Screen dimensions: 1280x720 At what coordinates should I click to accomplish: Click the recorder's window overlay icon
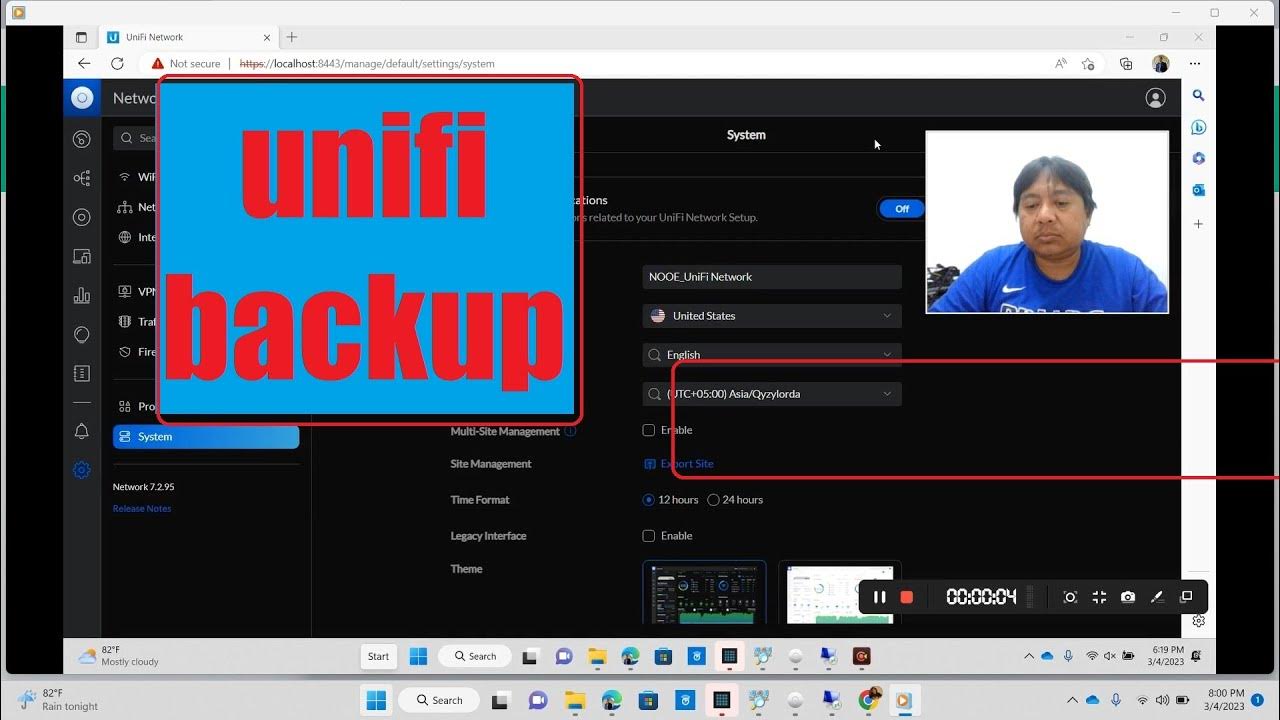(x=1186, y=597)
